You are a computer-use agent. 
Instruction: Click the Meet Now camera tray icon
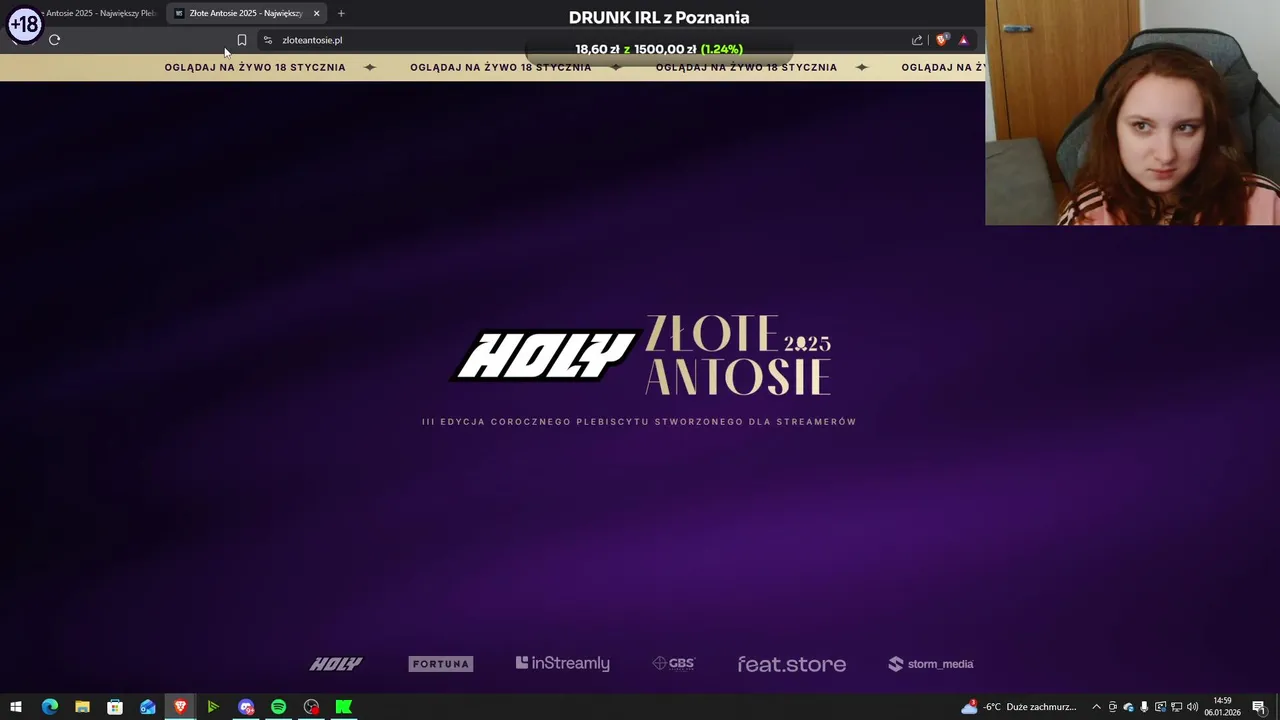point(1112,707)
